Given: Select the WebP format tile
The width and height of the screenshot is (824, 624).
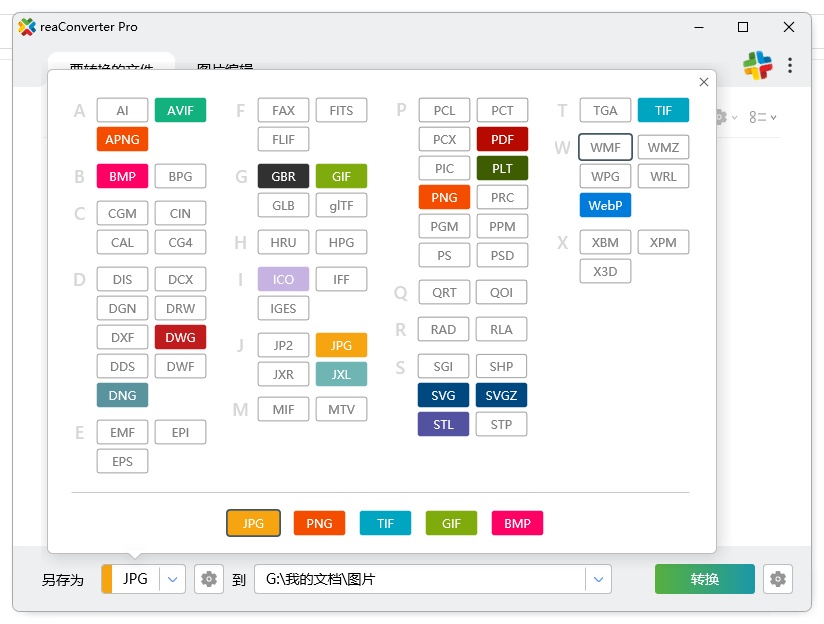Looking at the screenshot, I should click(604, 205).
